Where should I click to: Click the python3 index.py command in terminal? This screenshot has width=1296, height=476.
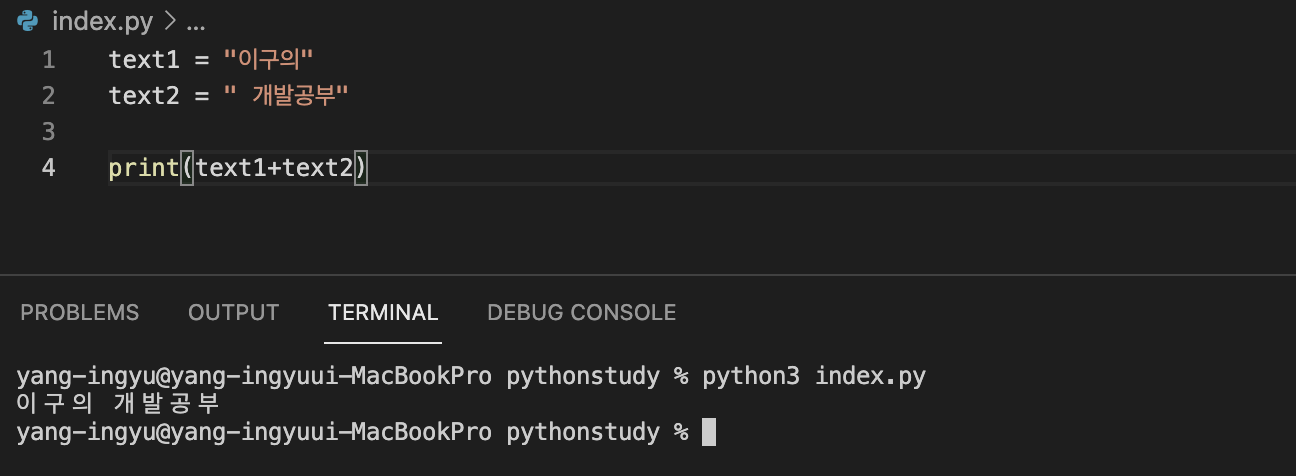pos(814,377)
